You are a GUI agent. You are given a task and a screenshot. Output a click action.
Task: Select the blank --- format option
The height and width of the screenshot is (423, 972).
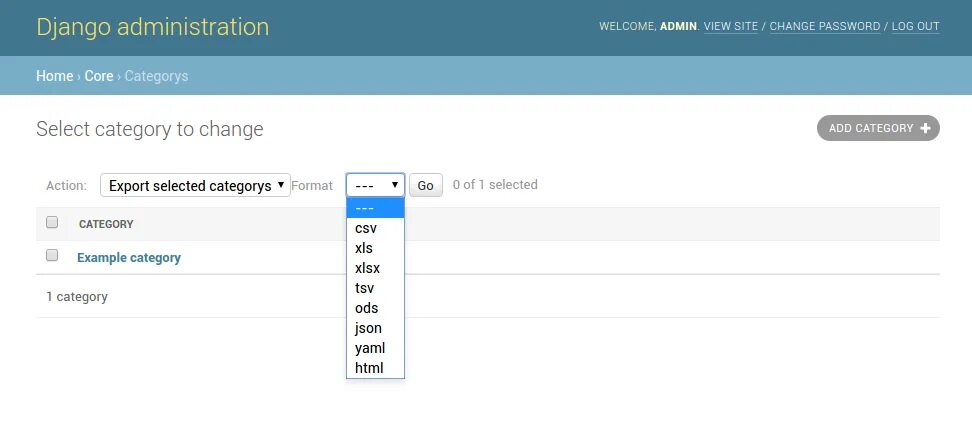[375, 208]
